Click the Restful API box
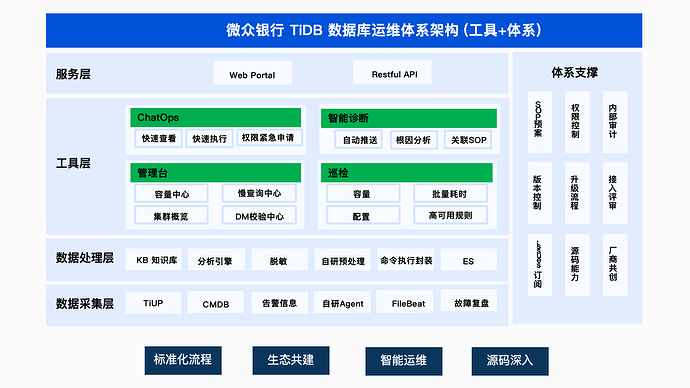690x388 pixels. pos(392,73)
